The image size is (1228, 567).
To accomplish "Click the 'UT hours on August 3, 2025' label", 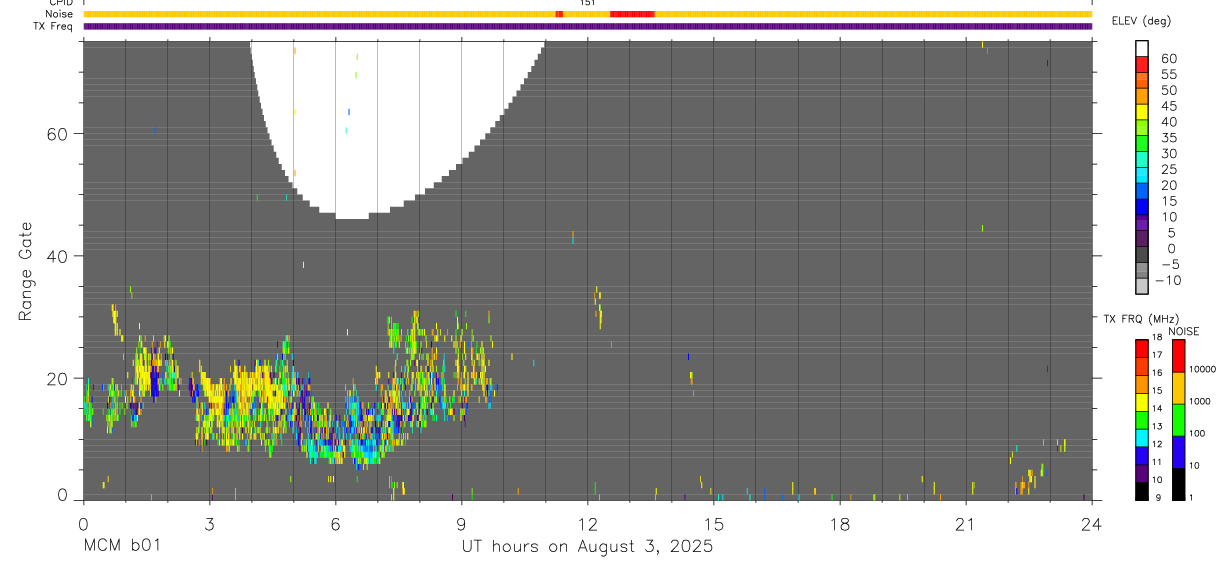I will click(587, 547).
